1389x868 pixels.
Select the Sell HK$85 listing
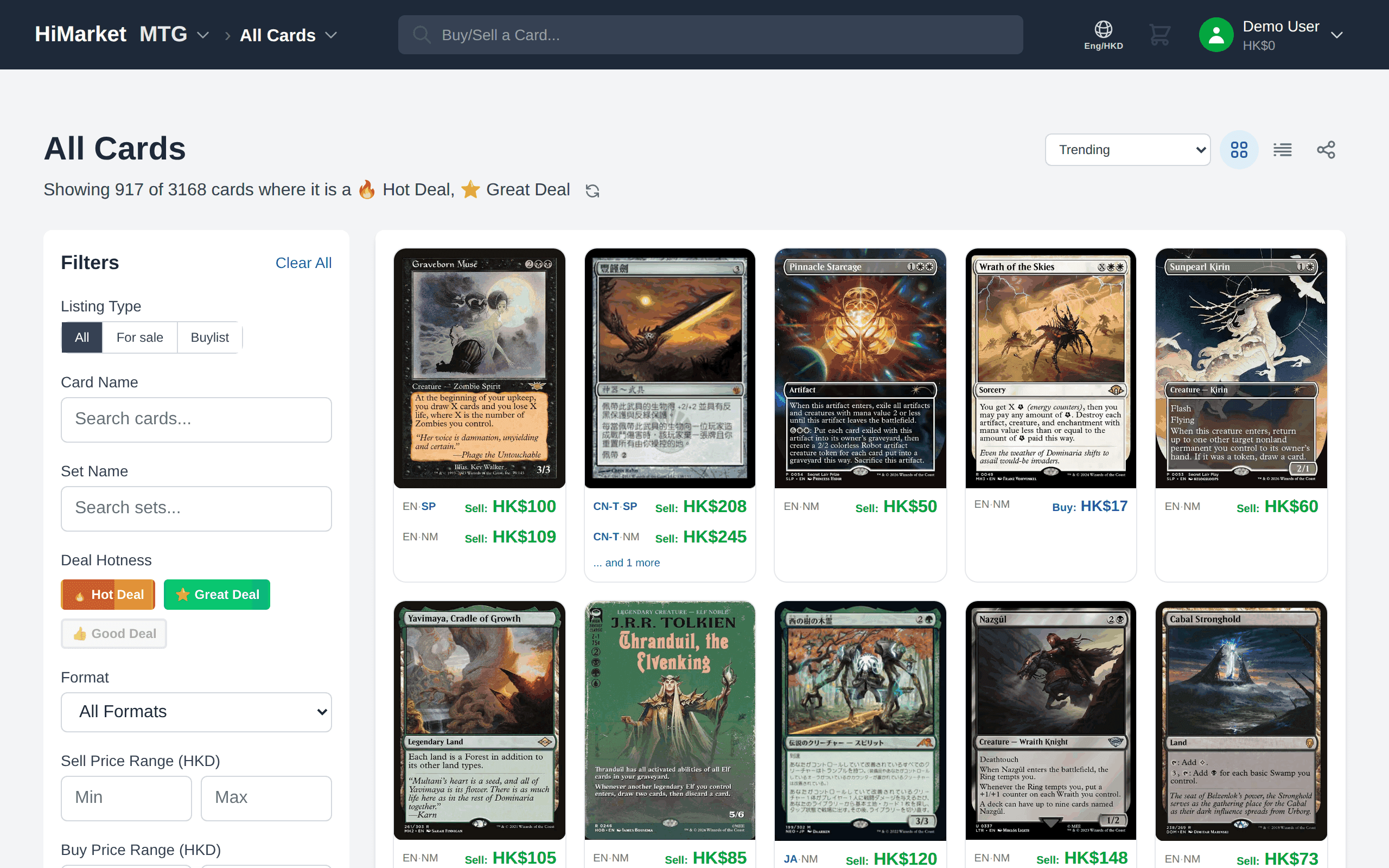670,858
